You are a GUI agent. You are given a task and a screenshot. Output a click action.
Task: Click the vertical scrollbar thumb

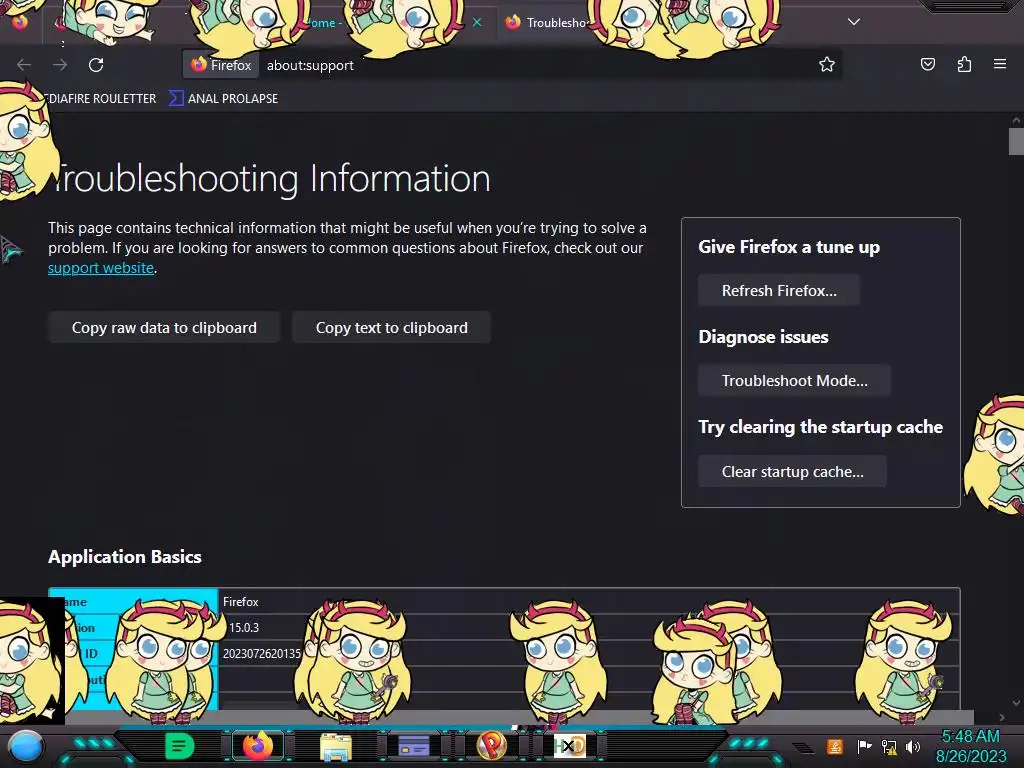tap(1016, 142)
